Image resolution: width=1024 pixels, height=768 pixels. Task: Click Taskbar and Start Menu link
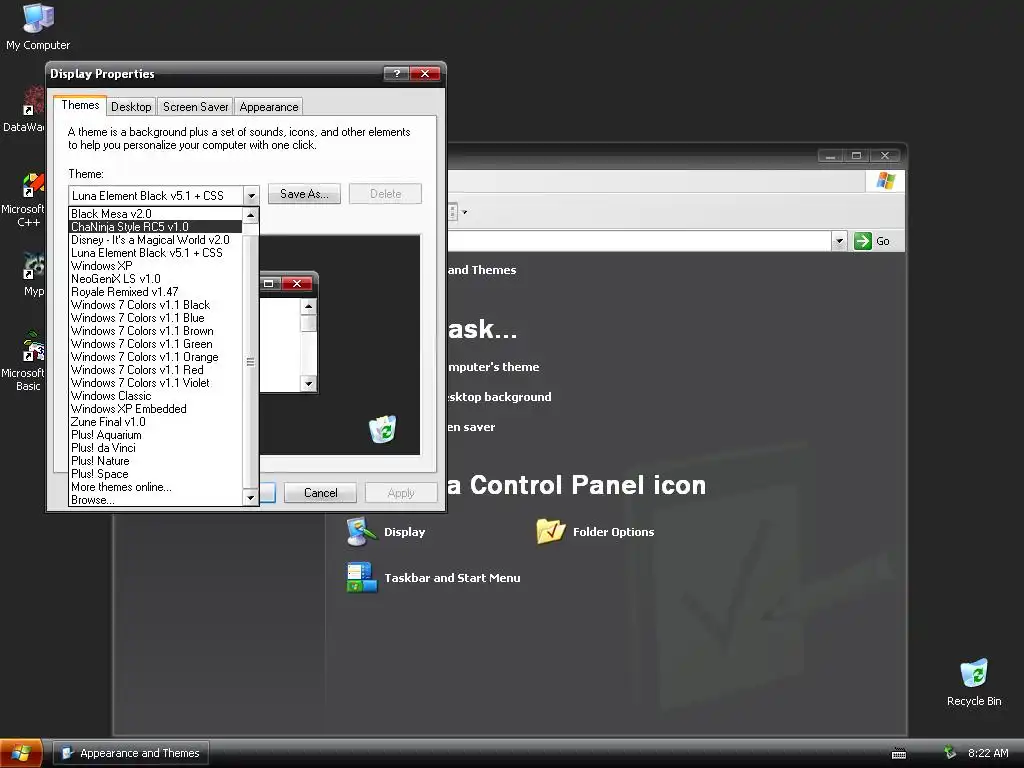(452, 577)
